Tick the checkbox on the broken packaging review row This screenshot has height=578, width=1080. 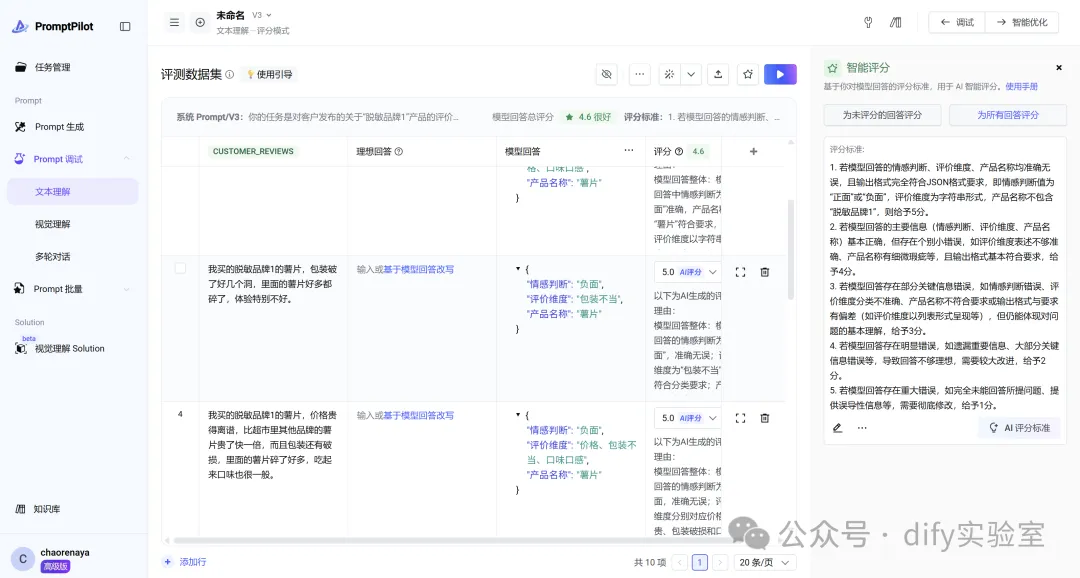(x=180, y=268)
